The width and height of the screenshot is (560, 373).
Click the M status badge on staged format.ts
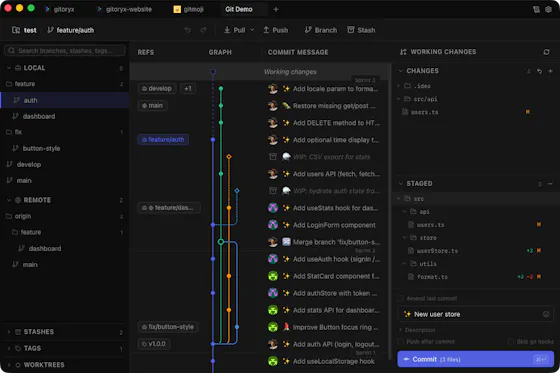(539, 277)
